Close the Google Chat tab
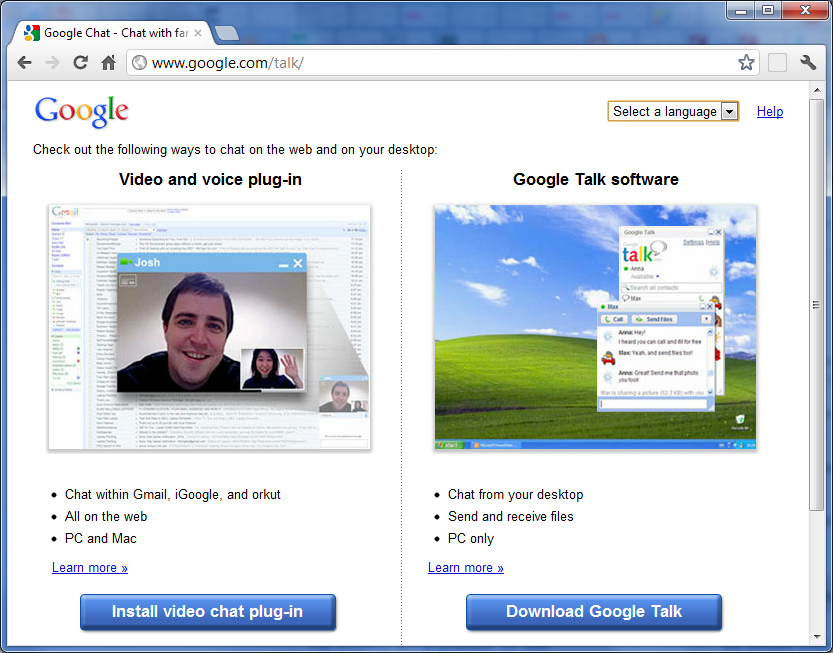The width and height of the screenshot is (833, 653). [x=198, y=33]
